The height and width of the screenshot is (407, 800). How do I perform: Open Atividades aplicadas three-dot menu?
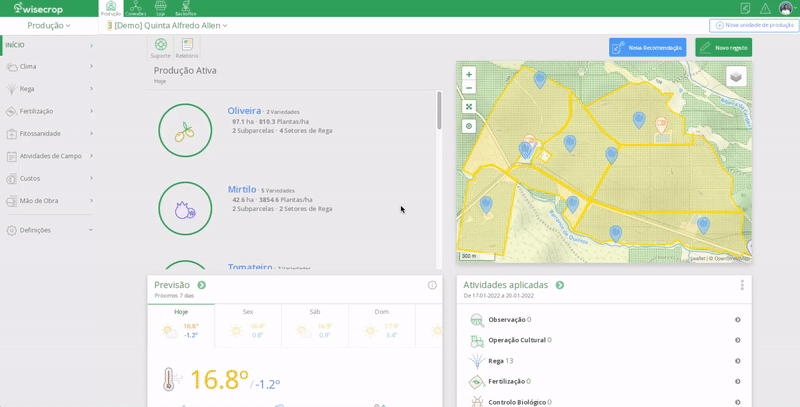[x=742, y=285]
